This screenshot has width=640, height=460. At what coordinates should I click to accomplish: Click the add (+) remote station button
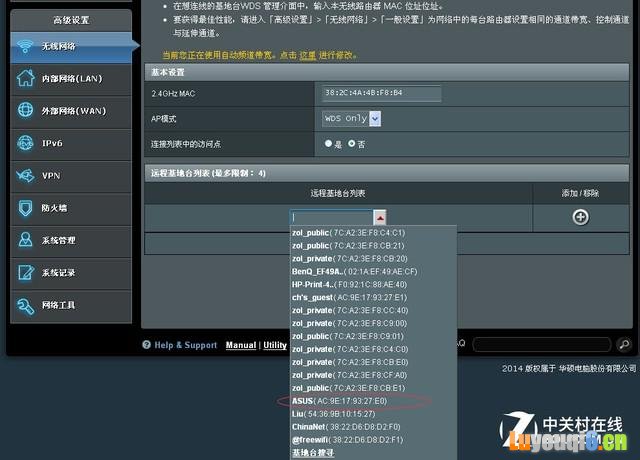point(580,217)
